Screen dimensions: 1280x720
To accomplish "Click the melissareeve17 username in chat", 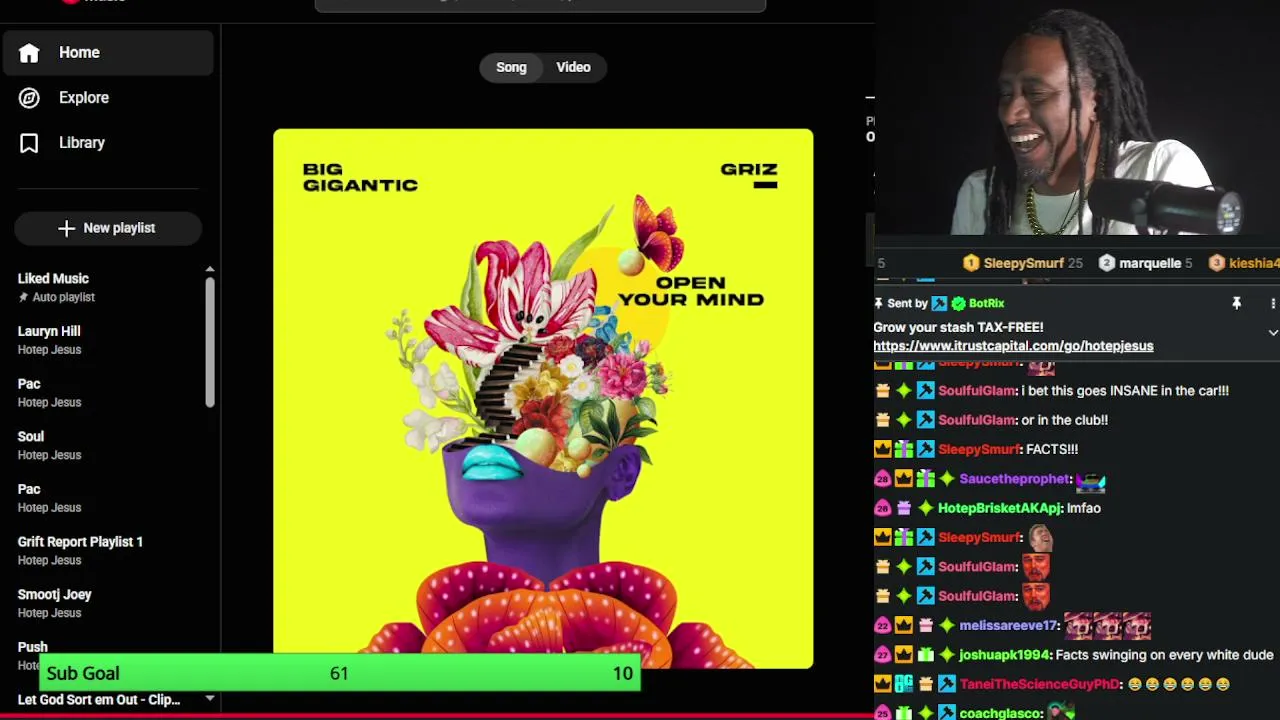I will point(1008,625).
